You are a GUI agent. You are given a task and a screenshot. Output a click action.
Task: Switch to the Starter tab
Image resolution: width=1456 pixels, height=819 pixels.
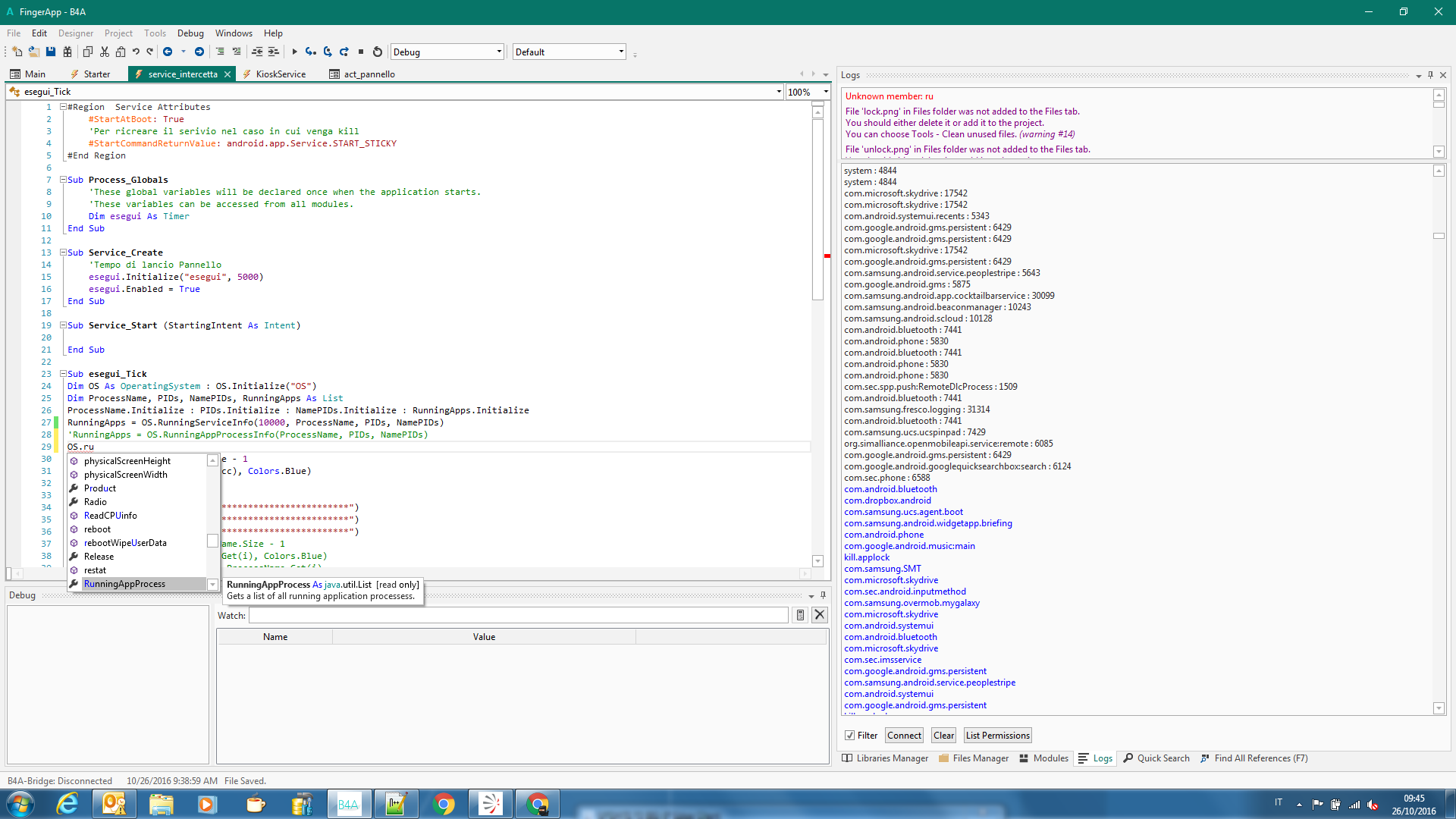[90, 74]
